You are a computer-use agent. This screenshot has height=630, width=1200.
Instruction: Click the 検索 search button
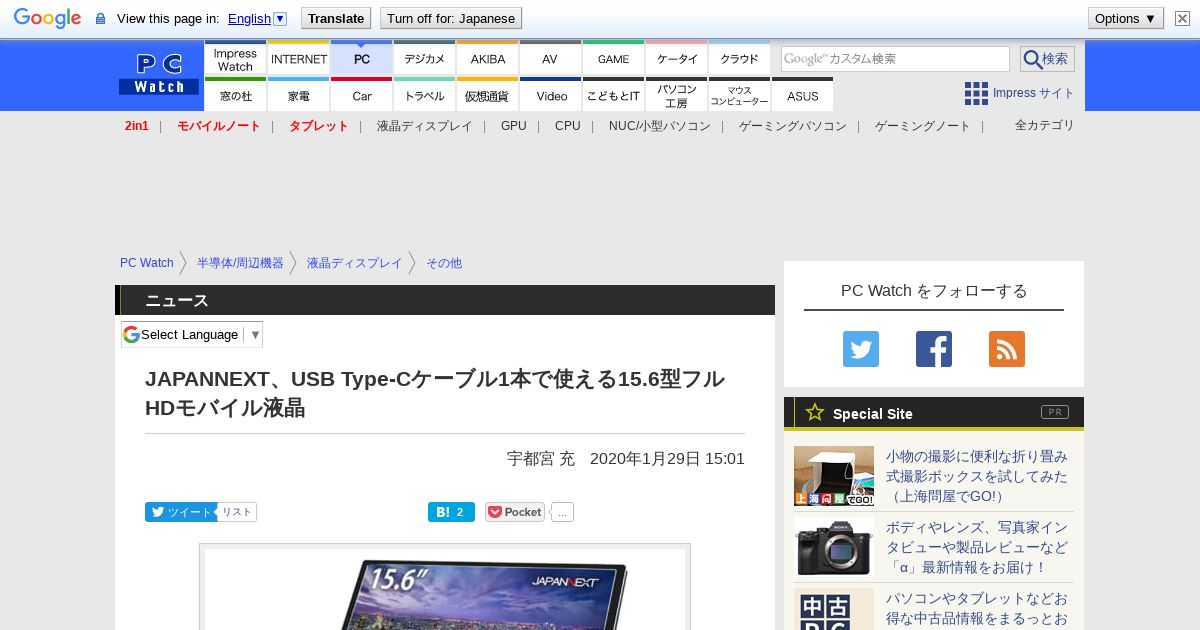[1047, 59]
